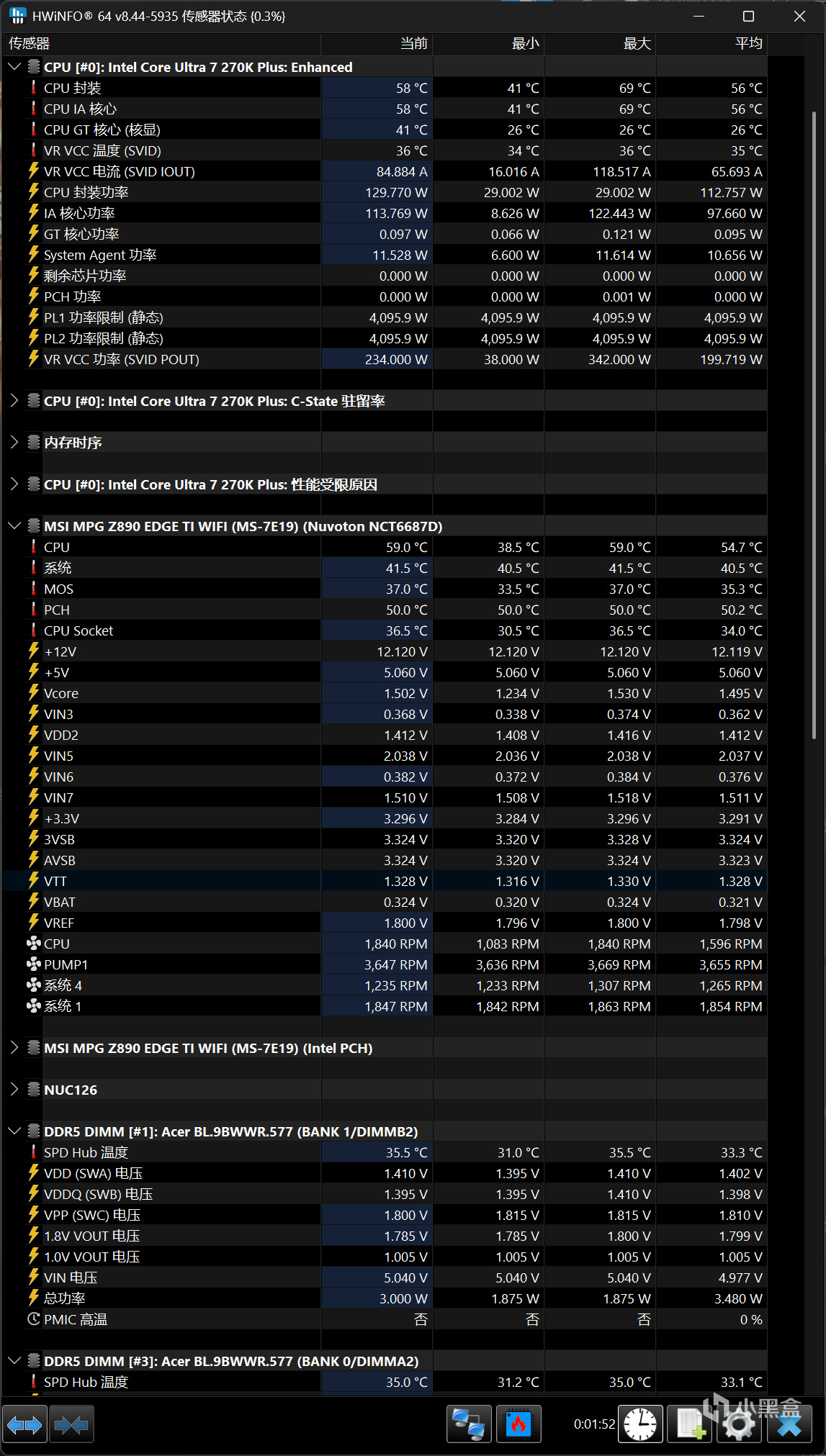
Task: Collapse the DDR5 DIMM [#1] group
Action: (x=14, y=1131)
